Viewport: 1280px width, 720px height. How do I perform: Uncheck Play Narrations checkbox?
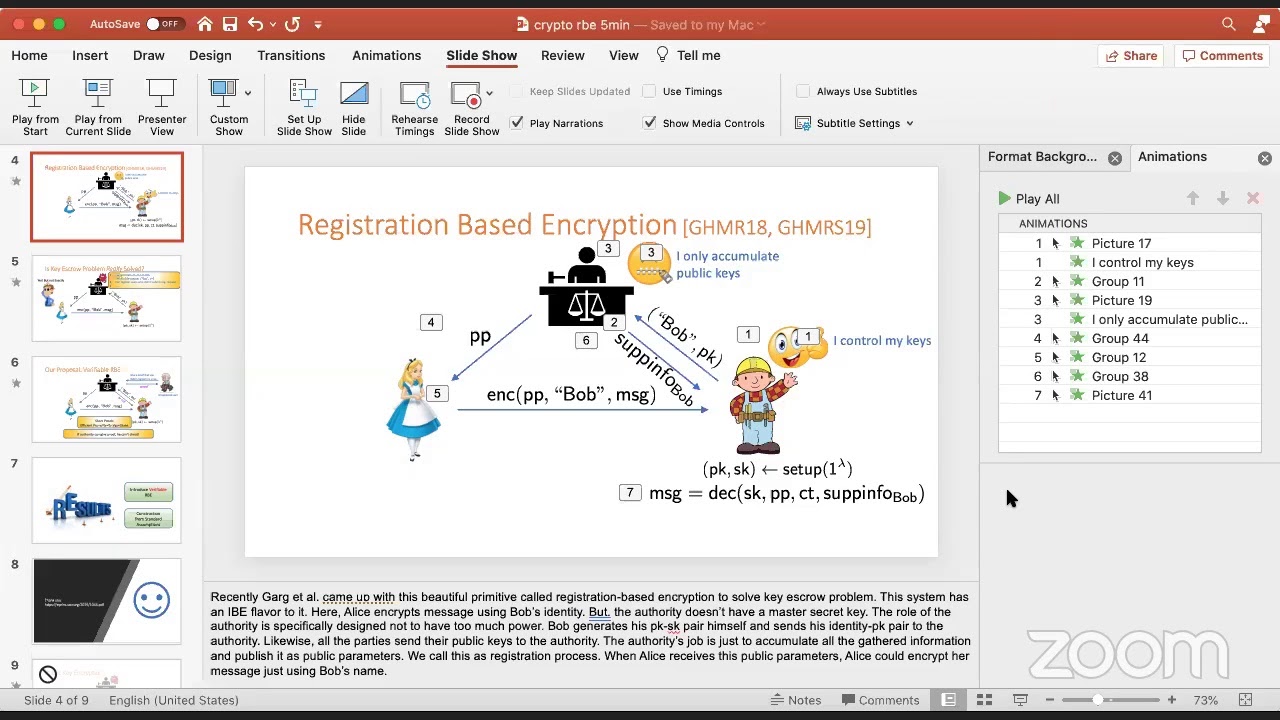coord(517,123)
